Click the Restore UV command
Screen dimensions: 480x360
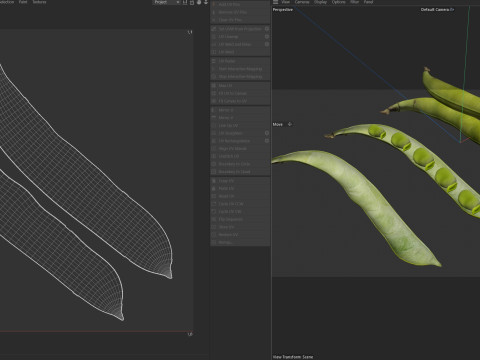(240, 235)
